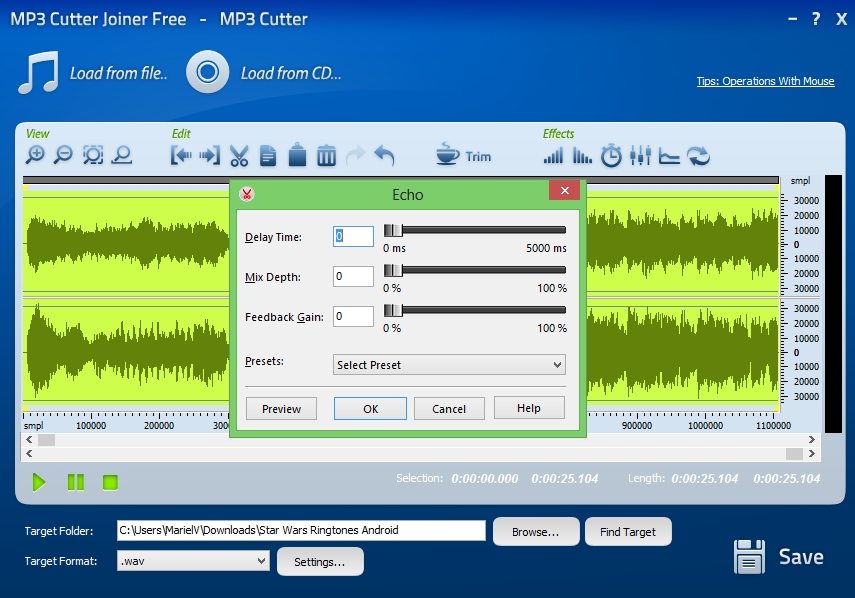Click the Echo dialog title bar icon
The width and height of the screenshot is (855, 598).
click(x=246, y=194)
